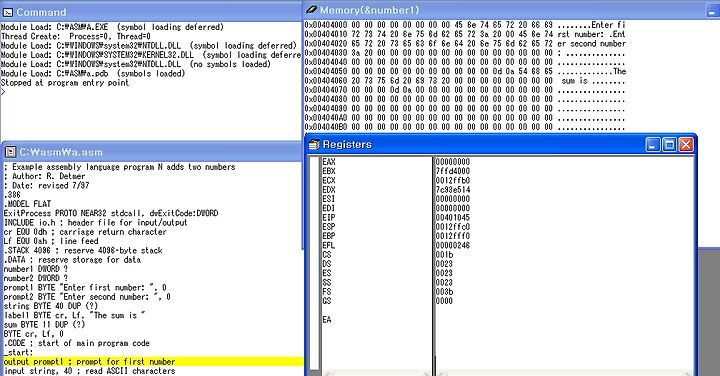The height and width of the screenshot is (376, 720).
Task: Select the ESP register name
Action: point(329,227)
